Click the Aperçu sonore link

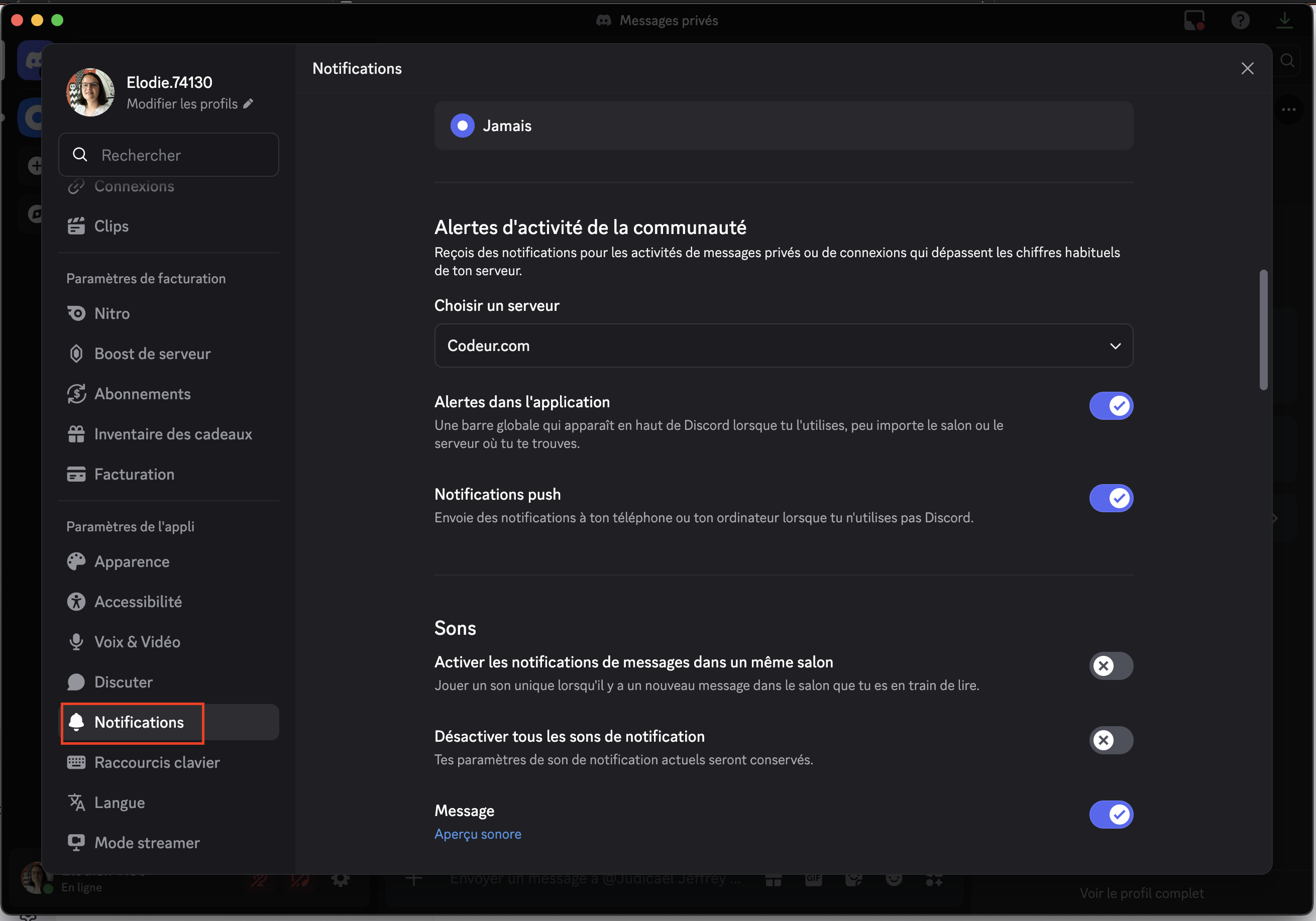click(x=478, y=834)
